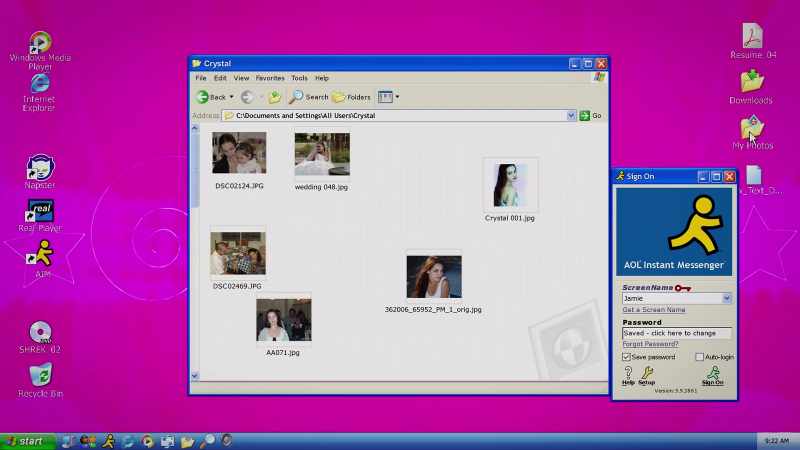Click the taskbar clock
The width and height of the screenshot is (800, 450).
tap(777, 441)
